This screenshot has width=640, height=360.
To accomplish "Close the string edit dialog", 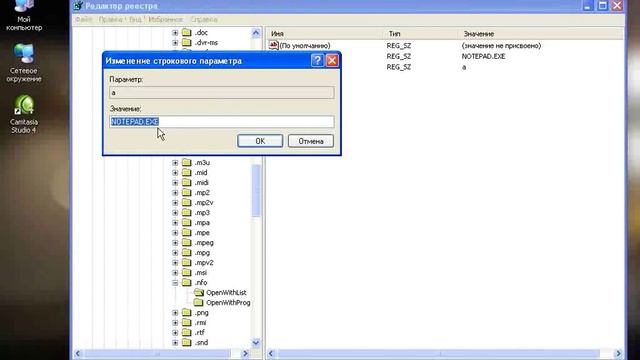I will (x=332, y=60).
